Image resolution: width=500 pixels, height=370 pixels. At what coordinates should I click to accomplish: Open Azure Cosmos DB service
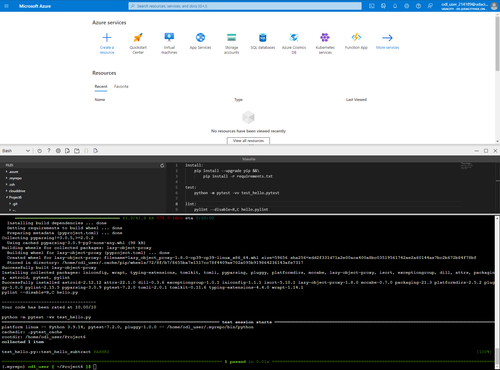point(294,37)
